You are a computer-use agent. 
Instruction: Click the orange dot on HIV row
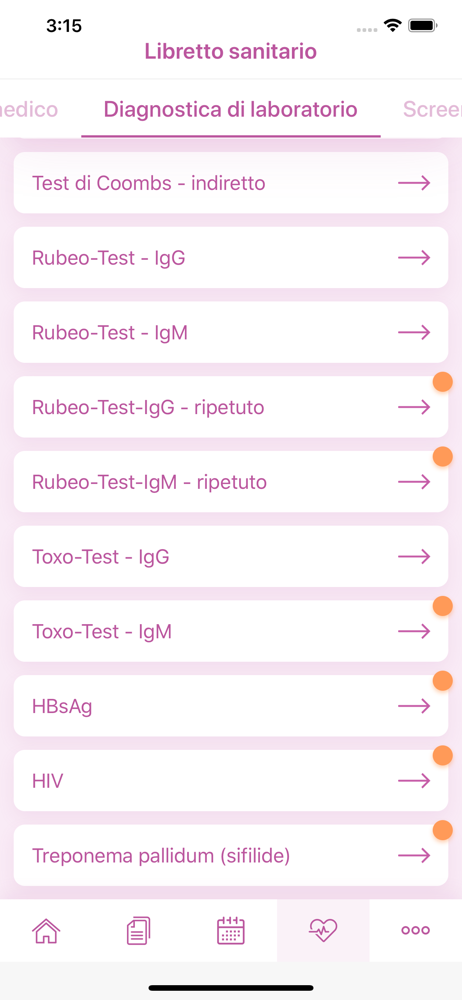pos(443,756)
